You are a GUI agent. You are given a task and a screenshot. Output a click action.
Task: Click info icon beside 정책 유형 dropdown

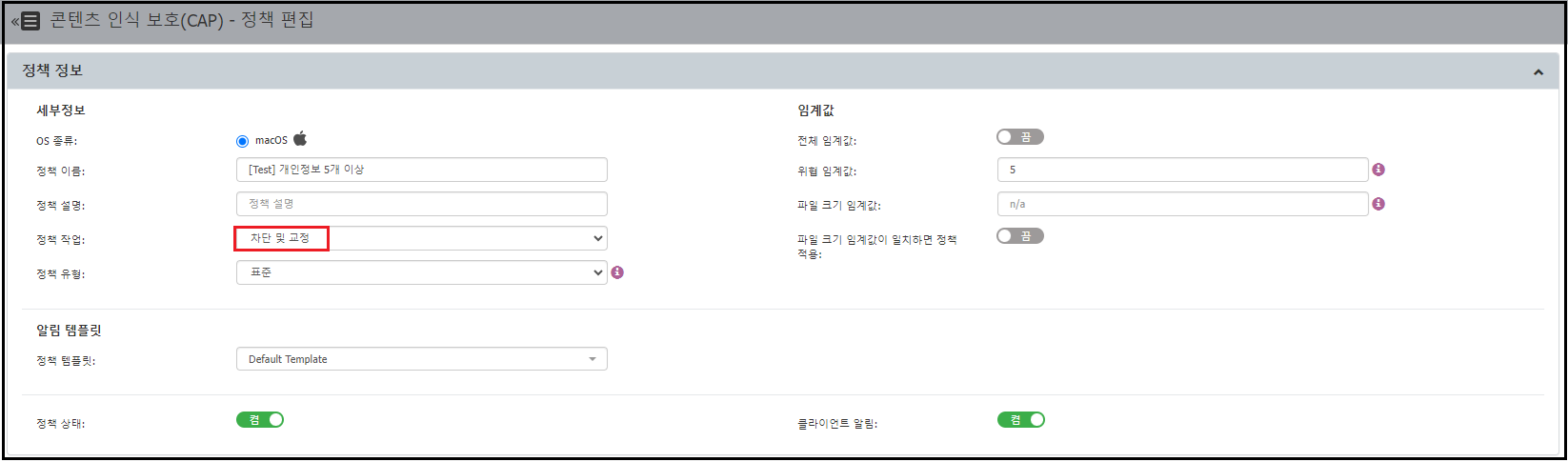point(617,272)
